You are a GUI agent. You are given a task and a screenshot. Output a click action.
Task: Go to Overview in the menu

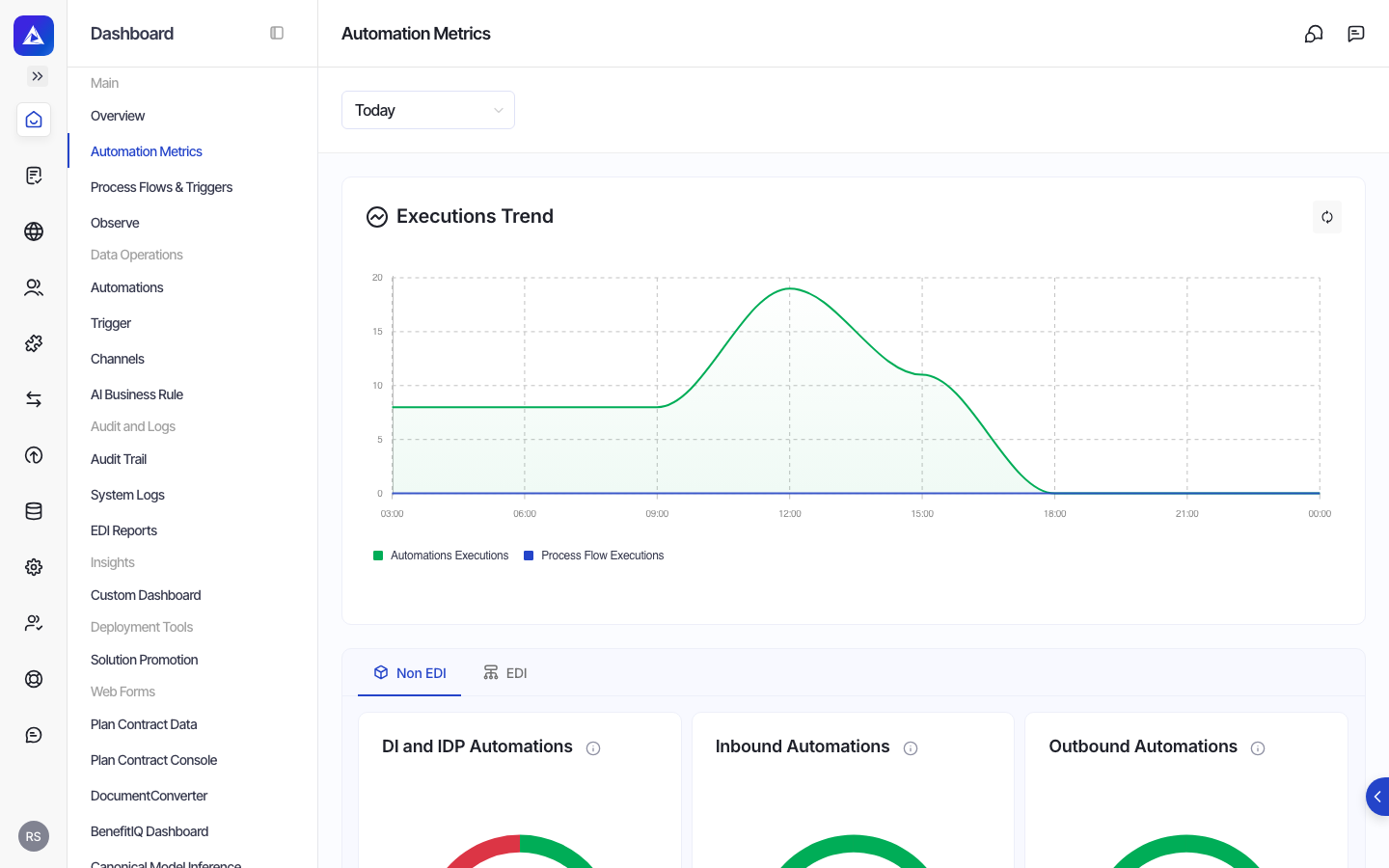coord(118,116)
